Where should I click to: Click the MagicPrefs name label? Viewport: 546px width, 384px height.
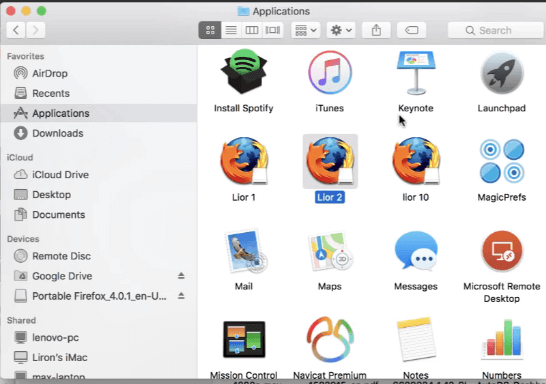(x=502, y=197)
